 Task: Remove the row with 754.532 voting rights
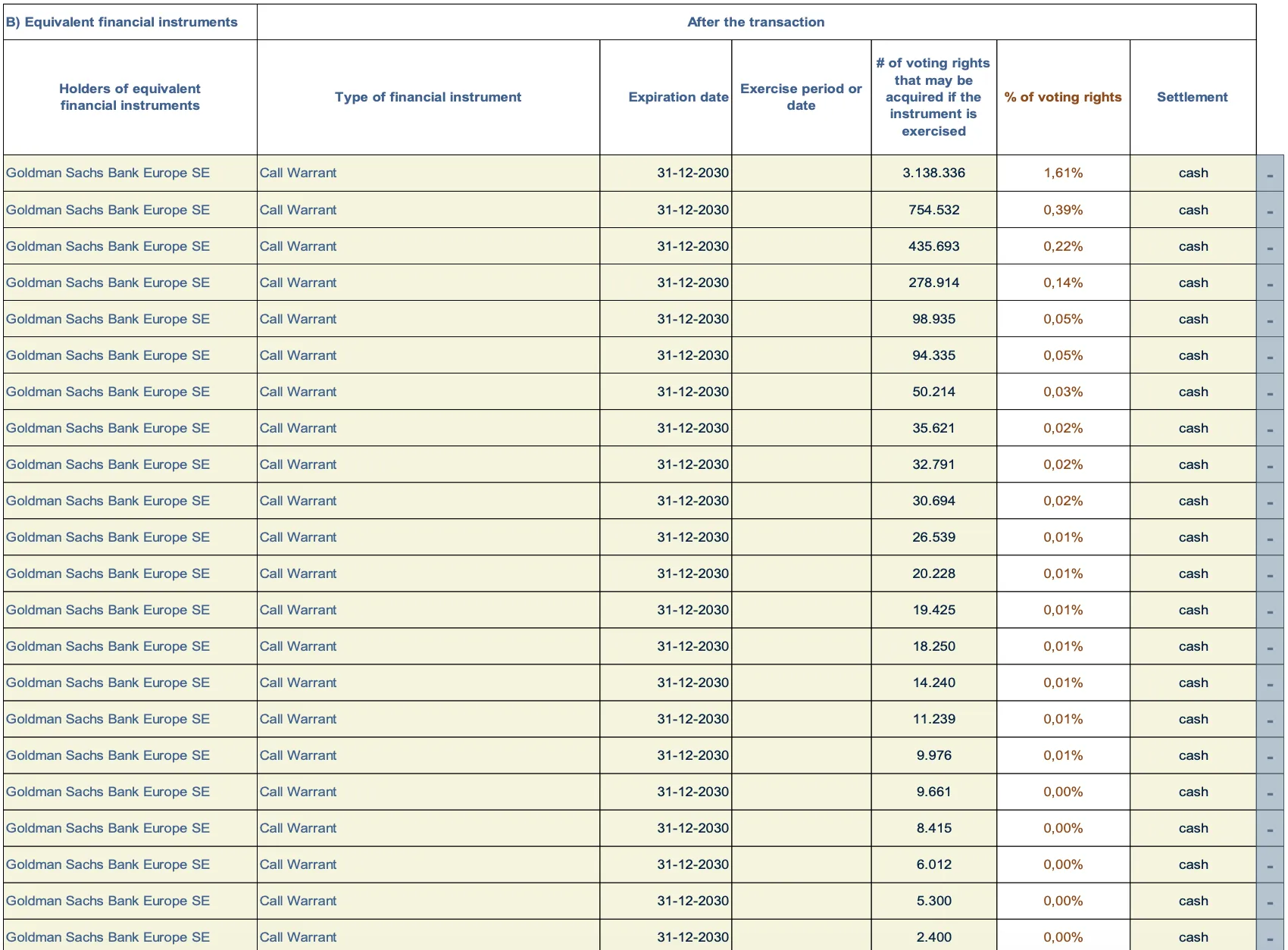pyautogui.click(x=1270, y=210)
